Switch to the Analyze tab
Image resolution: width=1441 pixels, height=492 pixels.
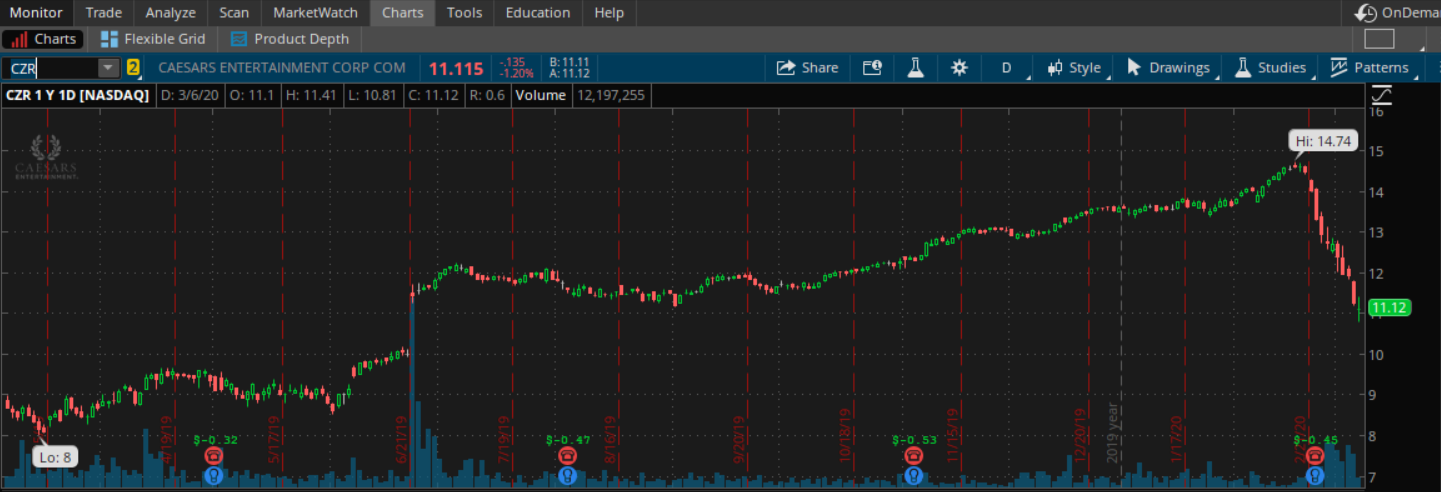(170, 13)
